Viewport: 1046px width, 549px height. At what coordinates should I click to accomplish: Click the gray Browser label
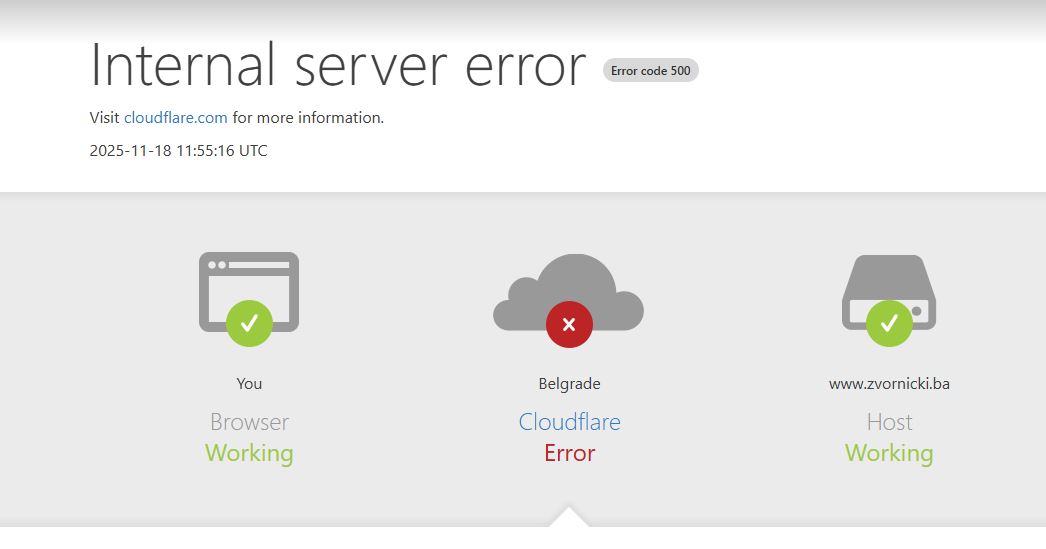(249, 422)
